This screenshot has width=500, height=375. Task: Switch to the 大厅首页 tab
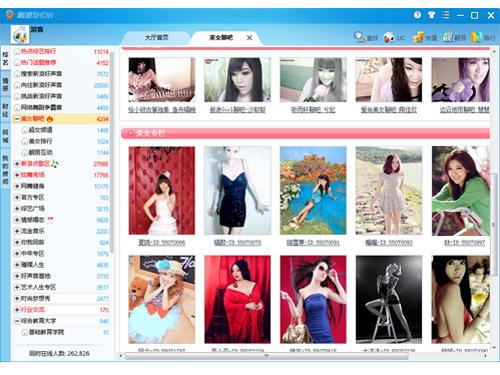(x=156, y=37)
